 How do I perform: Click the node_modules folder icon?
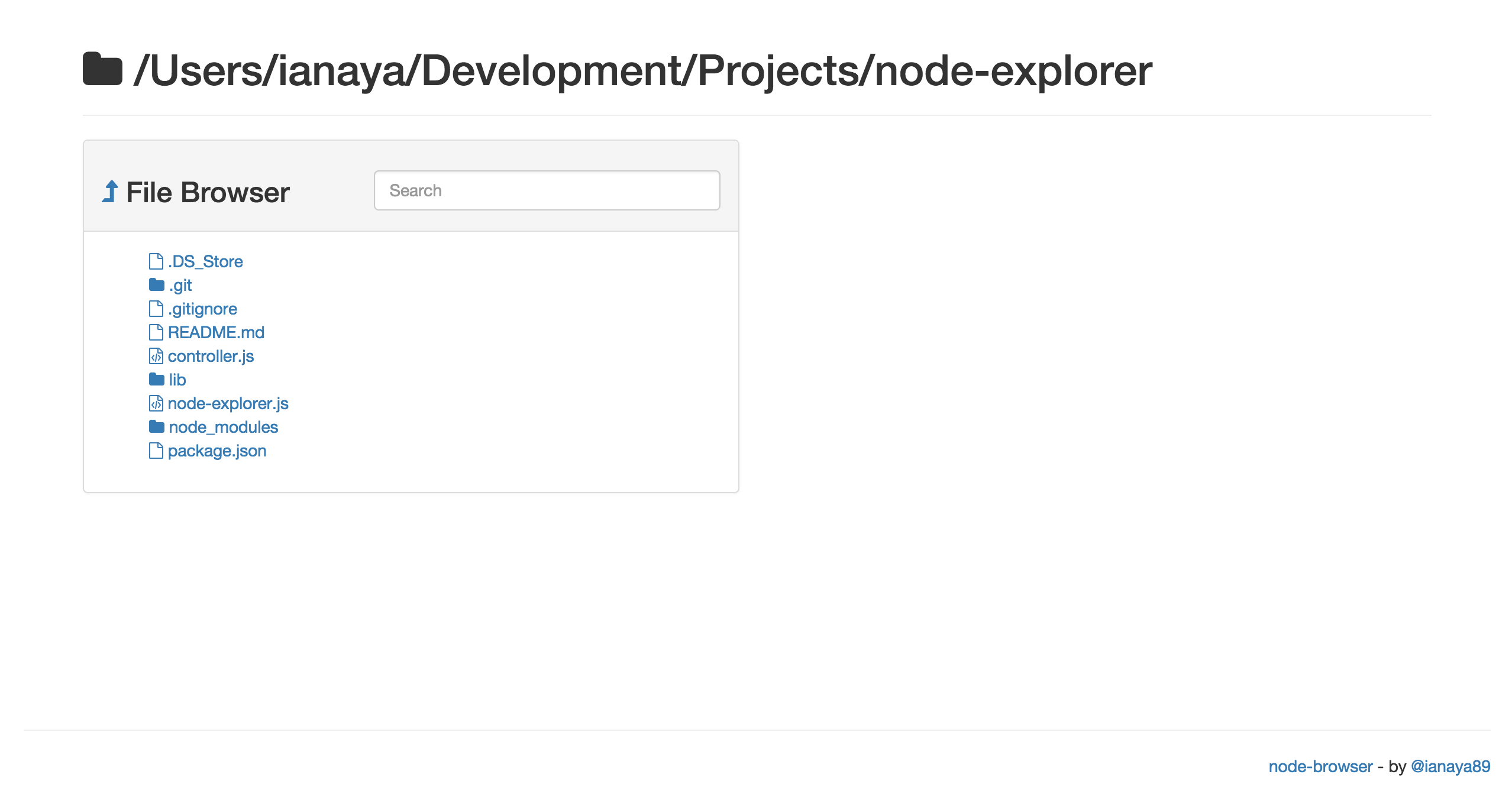156,427
